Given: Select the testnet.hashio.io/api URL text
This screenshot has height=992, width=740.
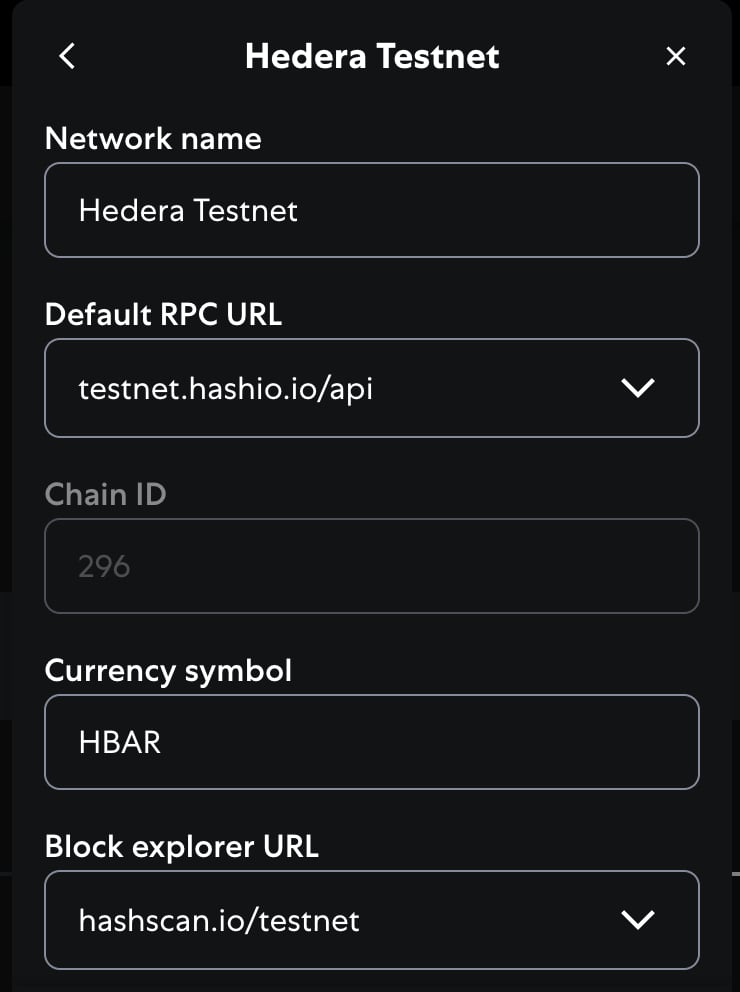Looking at the screenshot, I should (226, 389).
